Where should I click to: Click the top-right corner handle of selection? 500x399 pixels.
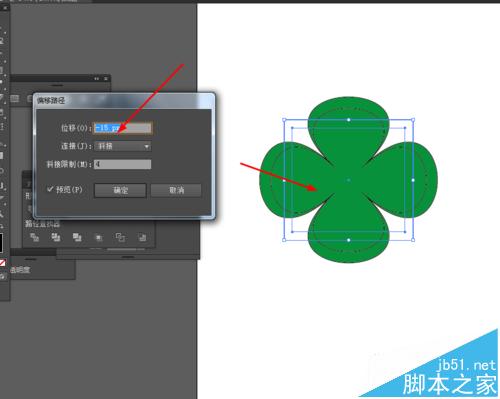click(413, 120)
